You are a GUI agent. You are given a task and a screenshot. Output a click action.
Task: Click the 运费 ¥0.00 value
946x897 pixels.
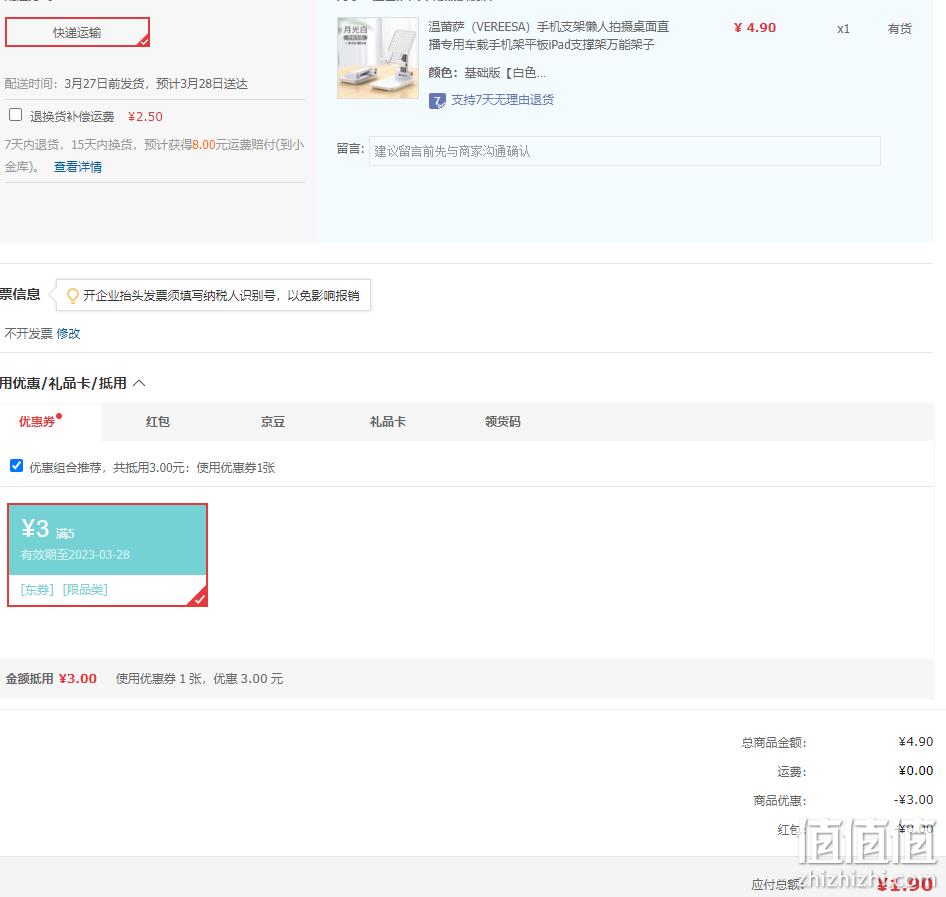(915, 770)
